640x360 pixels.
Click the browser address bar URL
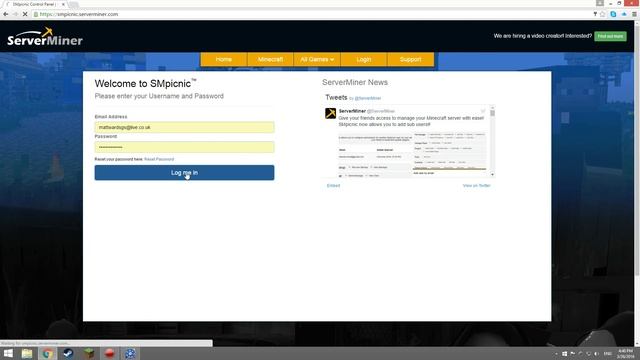(79, 14)
